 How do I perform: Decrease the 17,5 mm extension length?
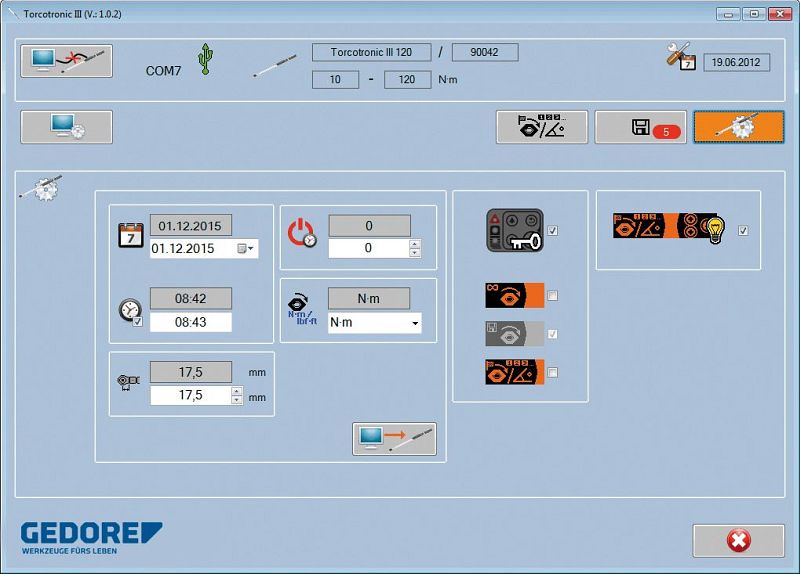click(x=236, y=400)
